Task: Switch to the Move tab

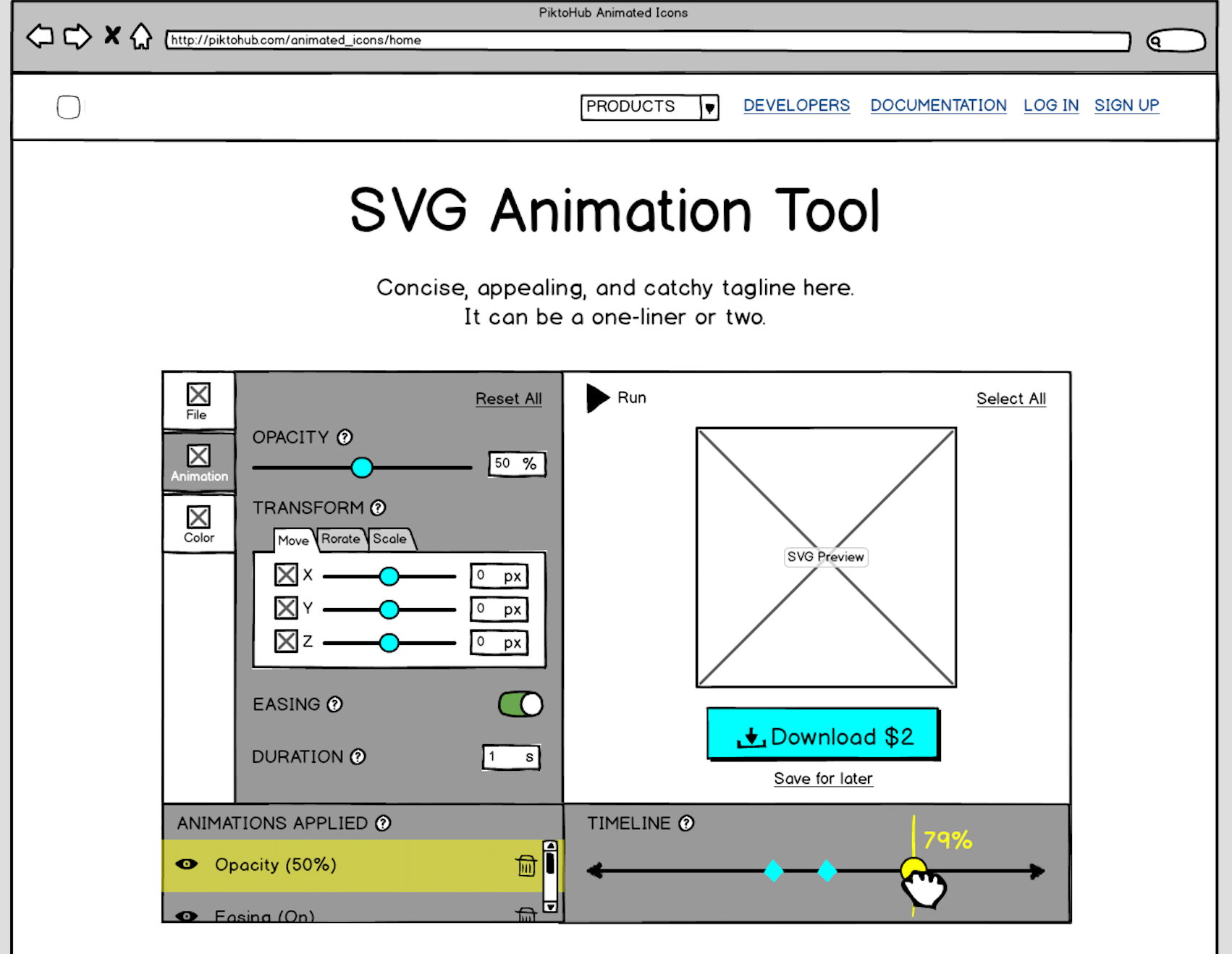Action: pyautogui.click(x=293, y=540)
